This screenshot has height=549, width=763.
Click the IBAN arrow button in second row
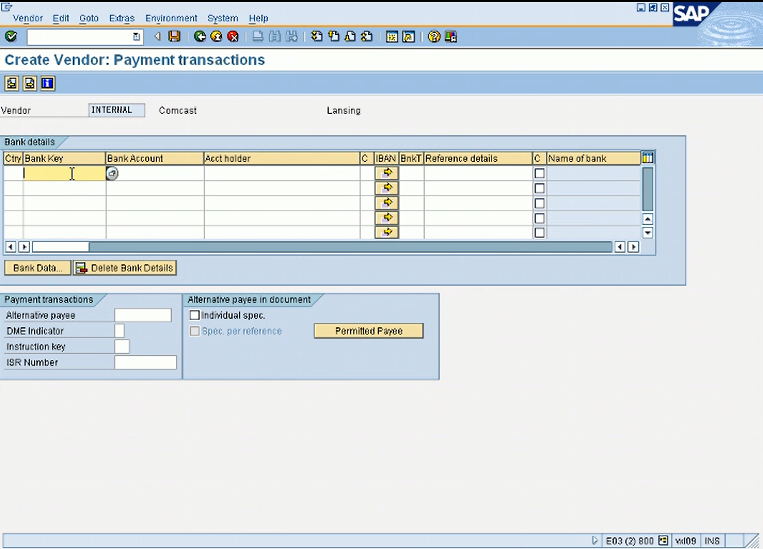tap(387, 188)
